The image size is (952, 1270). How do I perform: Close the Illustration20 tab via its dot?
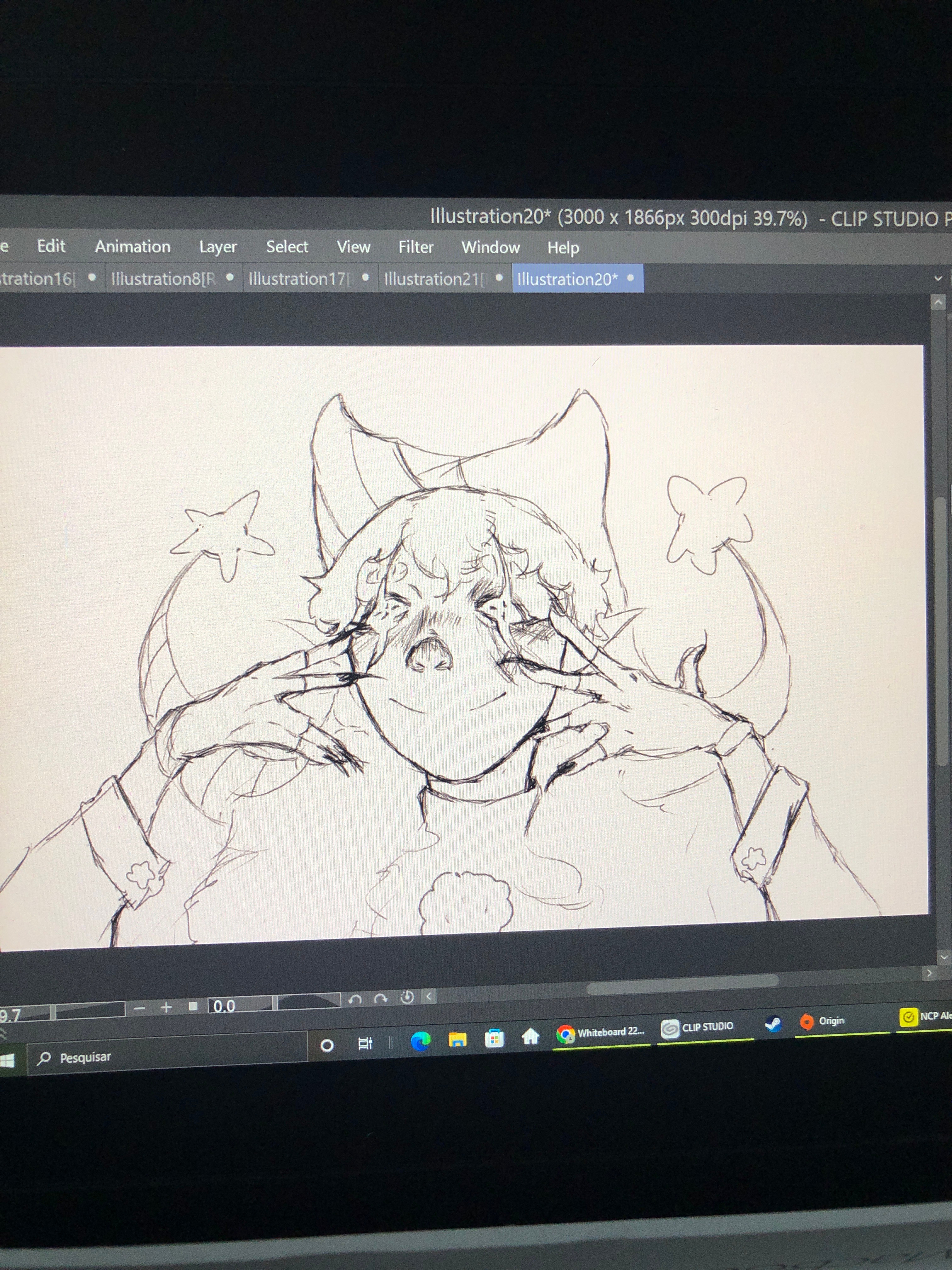click(631, 278)
